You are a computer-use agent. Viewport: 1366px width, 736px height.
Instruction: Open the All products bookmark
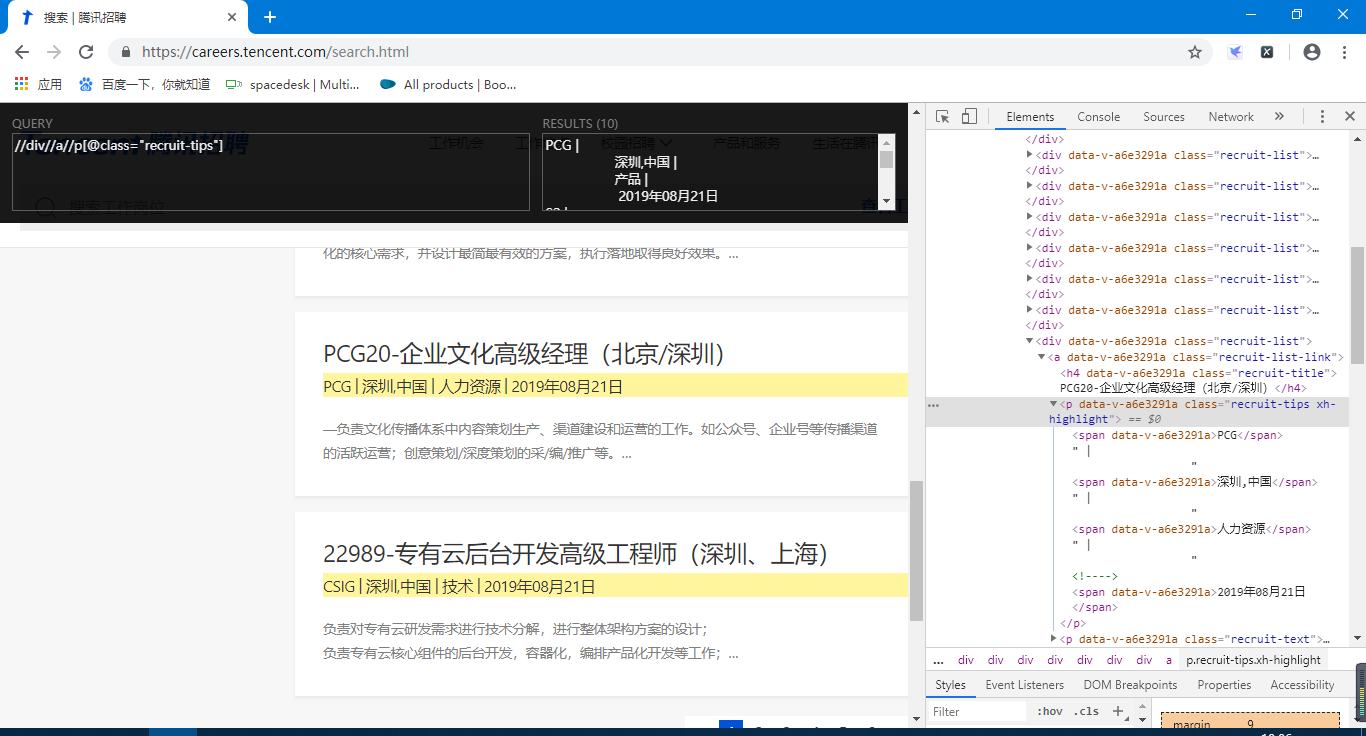pyautogui.click(x=448, y=85)
